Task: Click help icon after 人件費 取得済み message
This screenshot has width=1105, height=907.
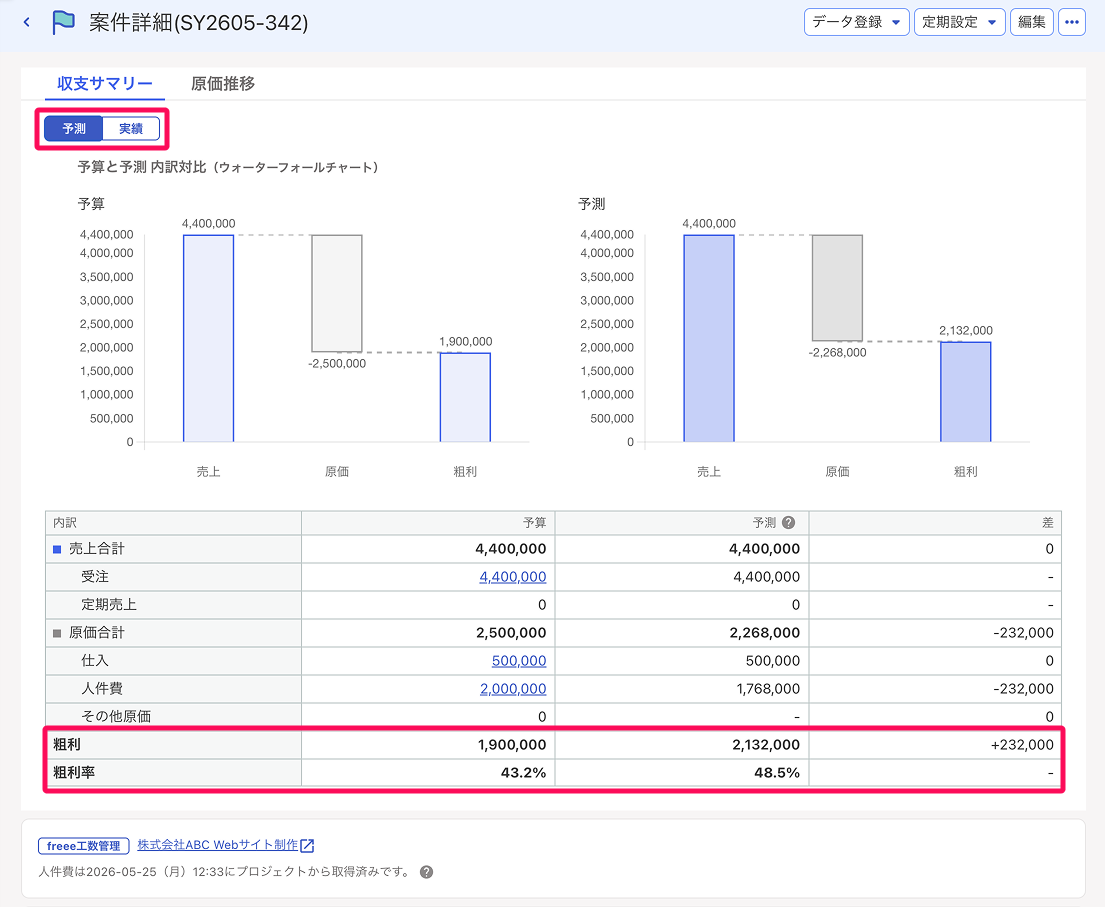Action: [426, 872]
